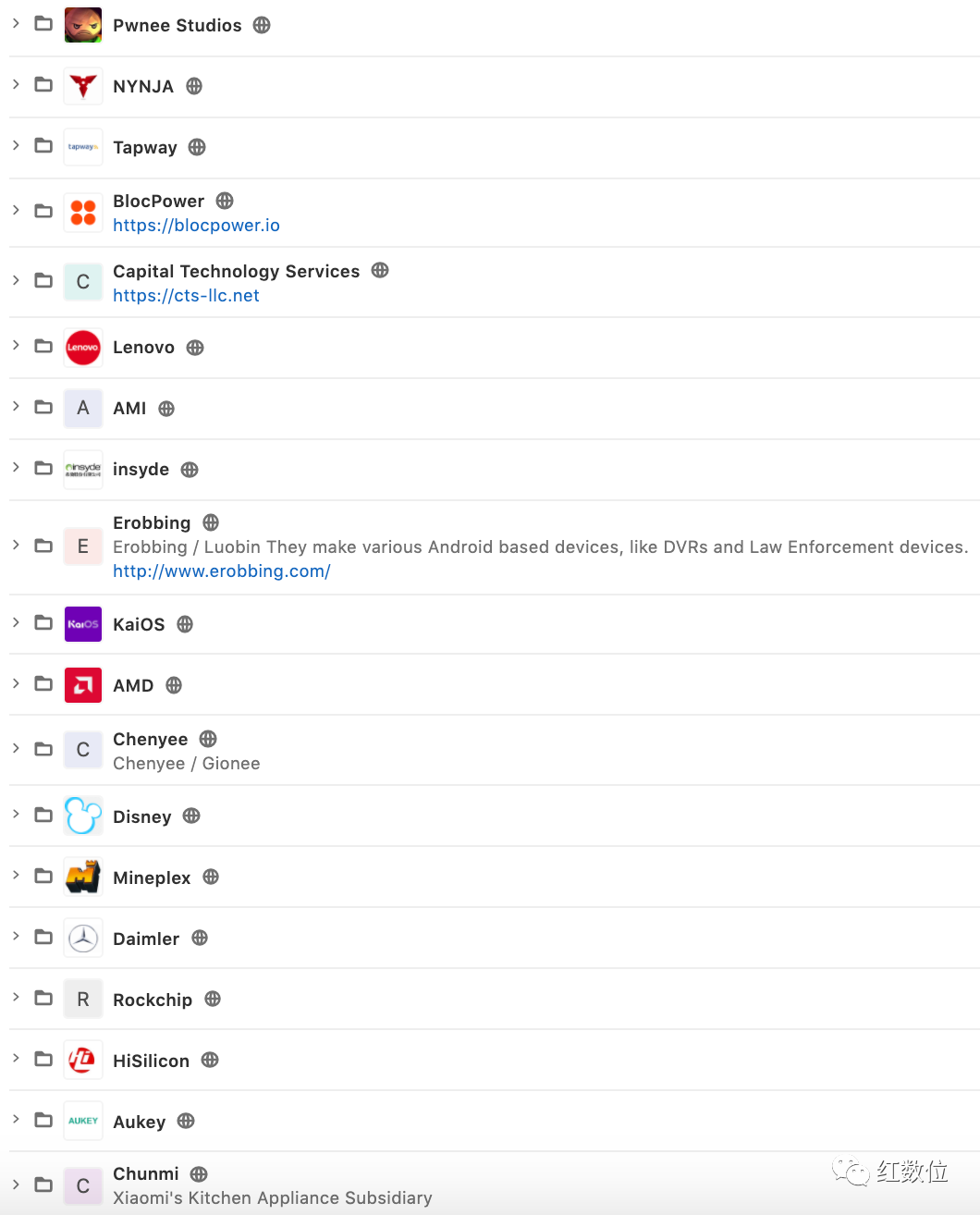Click the globe public icon beside NYNJA
The height and width of the screenshot is (1215, 980).
194,86
